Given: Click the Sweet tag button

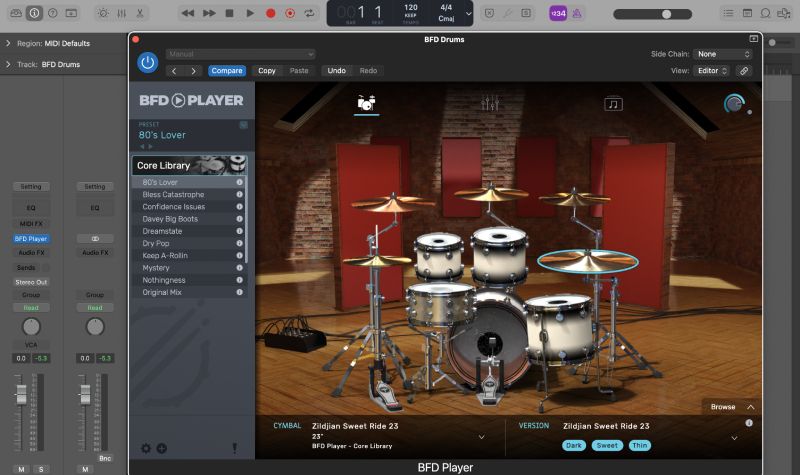Looking at the screenshot, I should click(607, 445).
